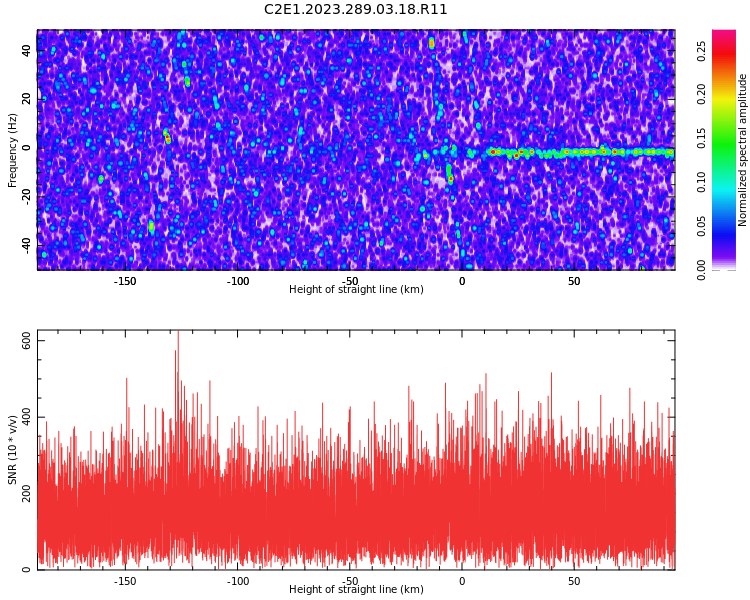
Task: Click the 0.20 tick on the colorbar
Action: (701, 94)
